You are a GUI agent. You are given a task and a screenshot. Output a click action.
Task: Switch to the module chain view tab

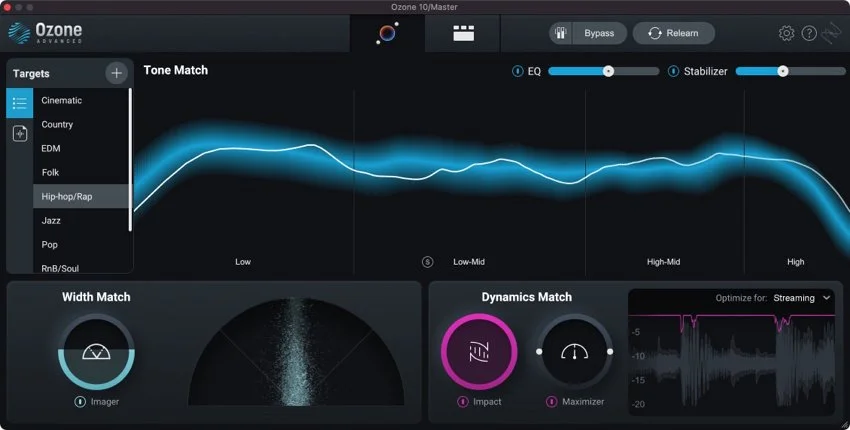pyautogui.click(x=463, y=33)
